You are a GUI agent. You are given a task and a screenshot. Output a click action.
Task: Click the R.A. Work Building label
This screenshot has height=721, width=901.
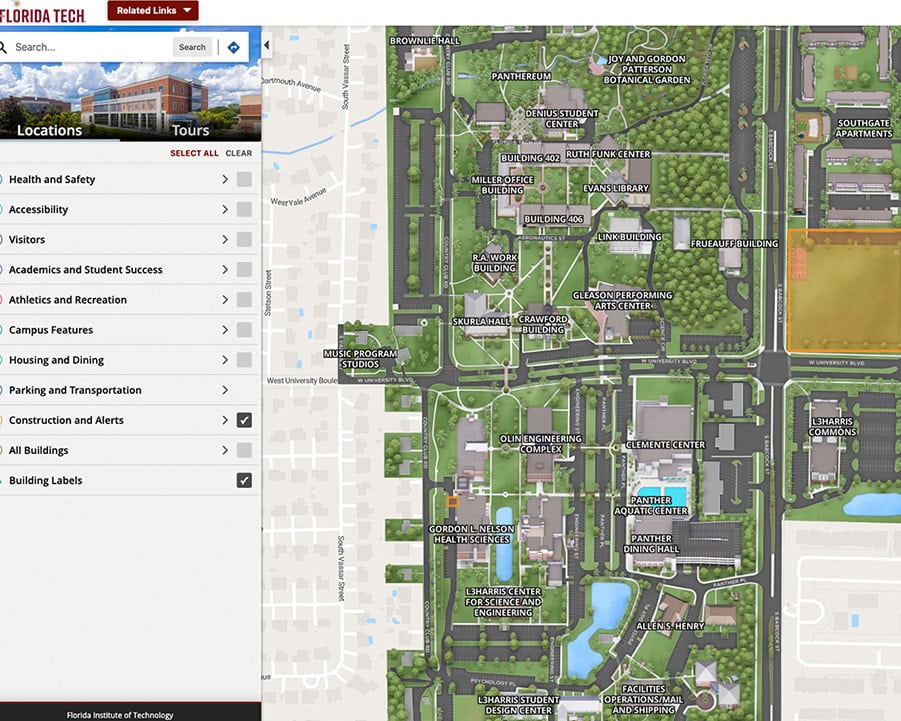[x=495, y=263]
